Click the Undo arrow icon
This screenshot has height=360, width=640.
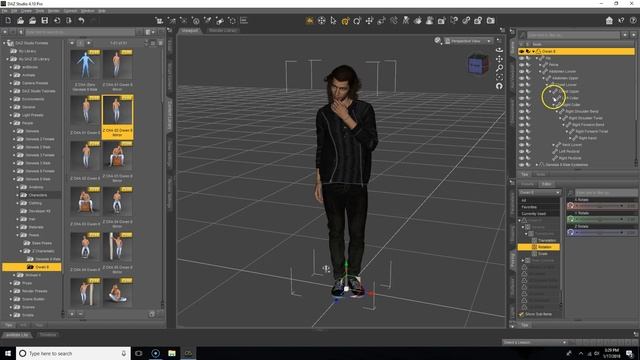coord(81,20)
